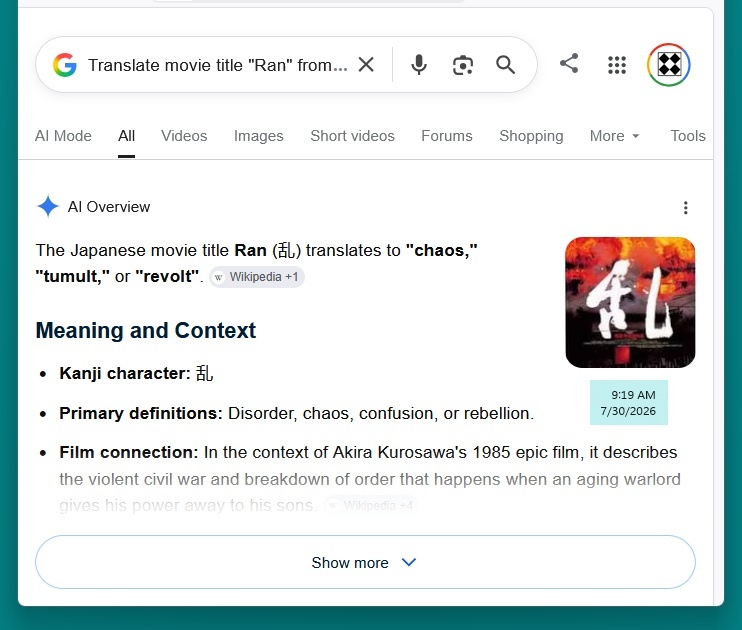The image size is (742, 630).
Task: Click the "Film connection:" bullet text
Action: tap(129, 453)
